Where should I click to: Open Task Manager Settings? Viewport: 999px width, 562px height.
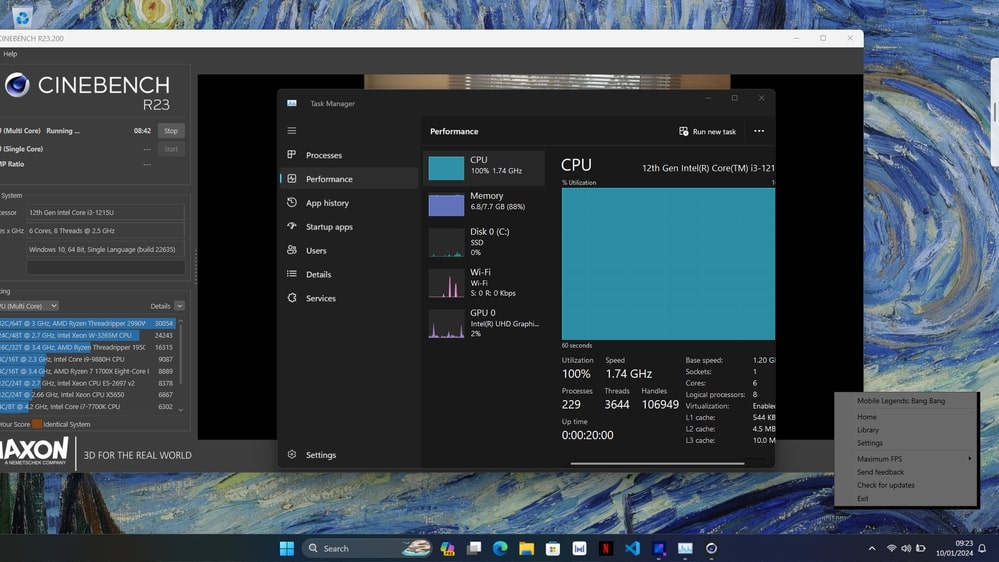tap(349, 455)
